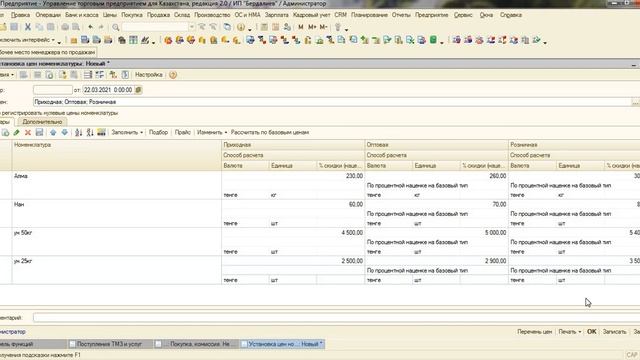
Task: Click the Прайс button
Action: (182, 132)
